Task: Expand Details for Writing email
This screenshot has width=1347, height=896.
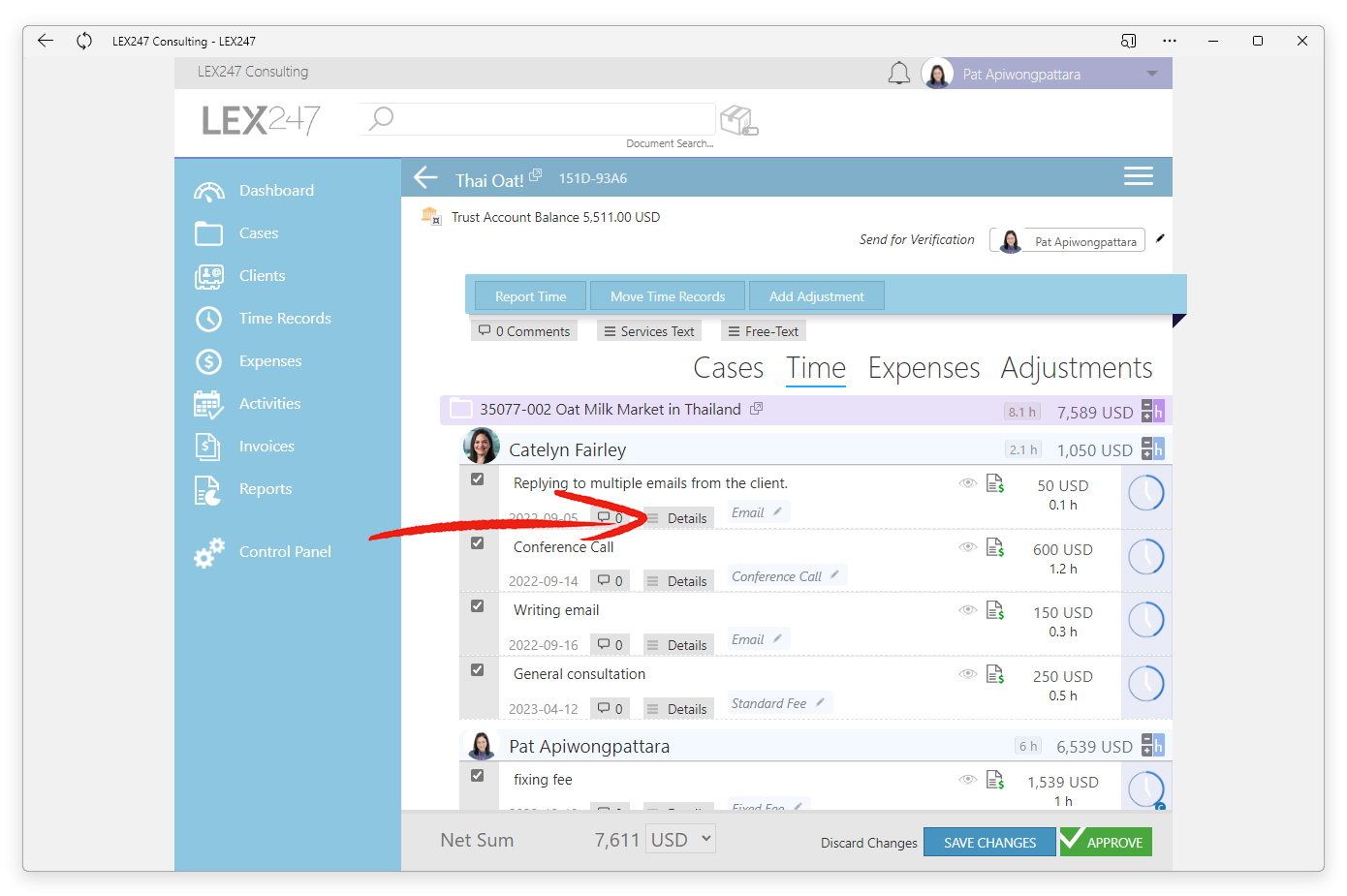Action: pyautogui.click(x=677, y=645)
